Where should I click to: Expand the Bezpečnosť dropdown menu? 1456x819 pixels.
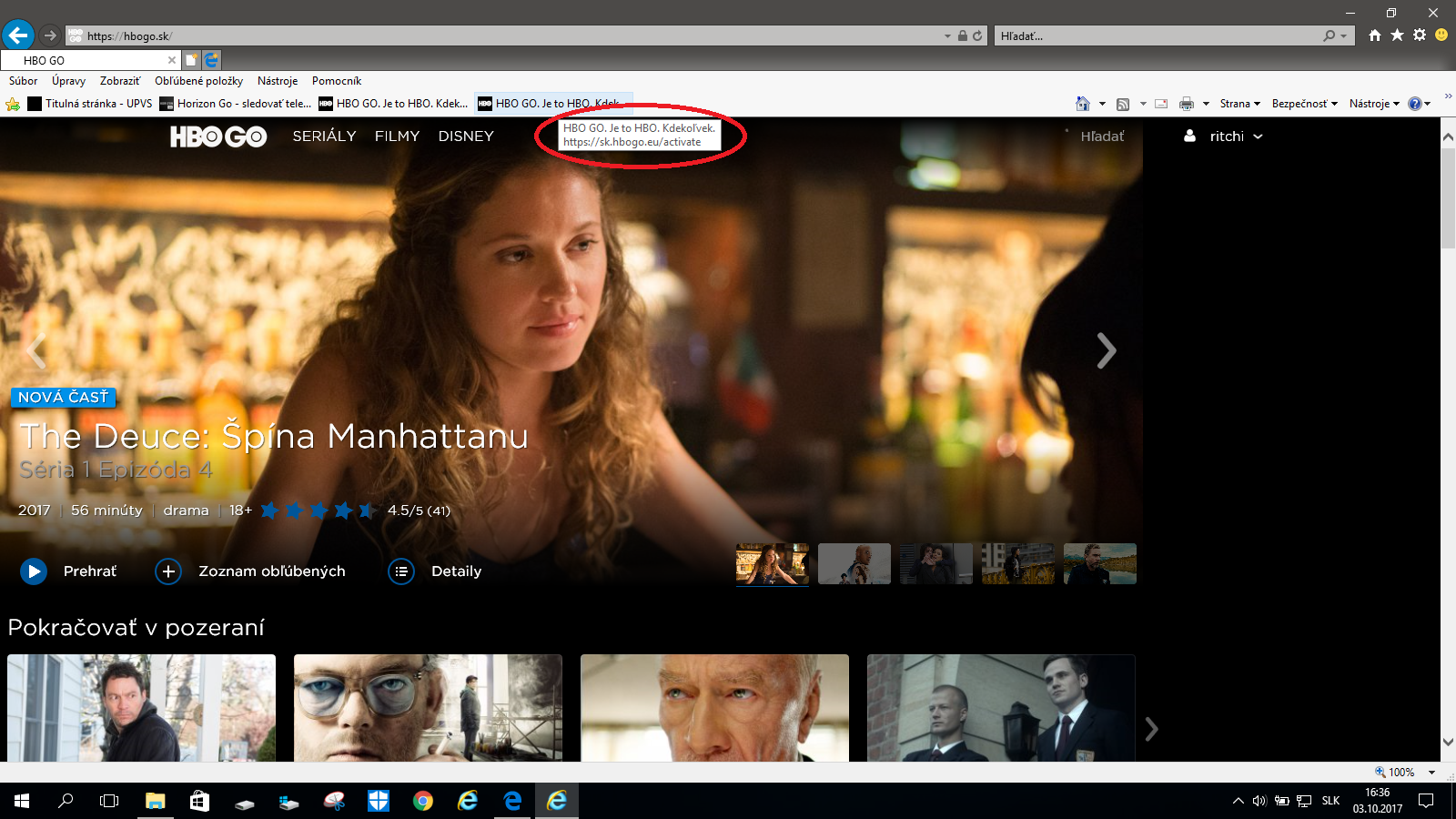(x=1305, y=104)
